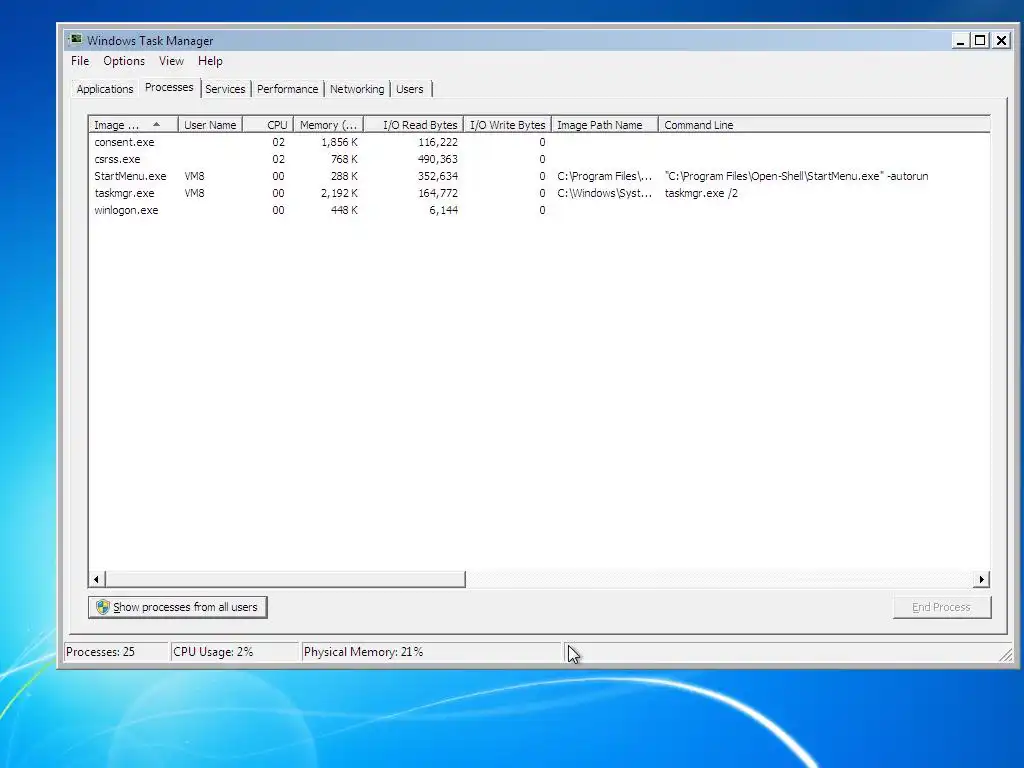
Task: Sort by Memory column header
Action: (328, 125)
